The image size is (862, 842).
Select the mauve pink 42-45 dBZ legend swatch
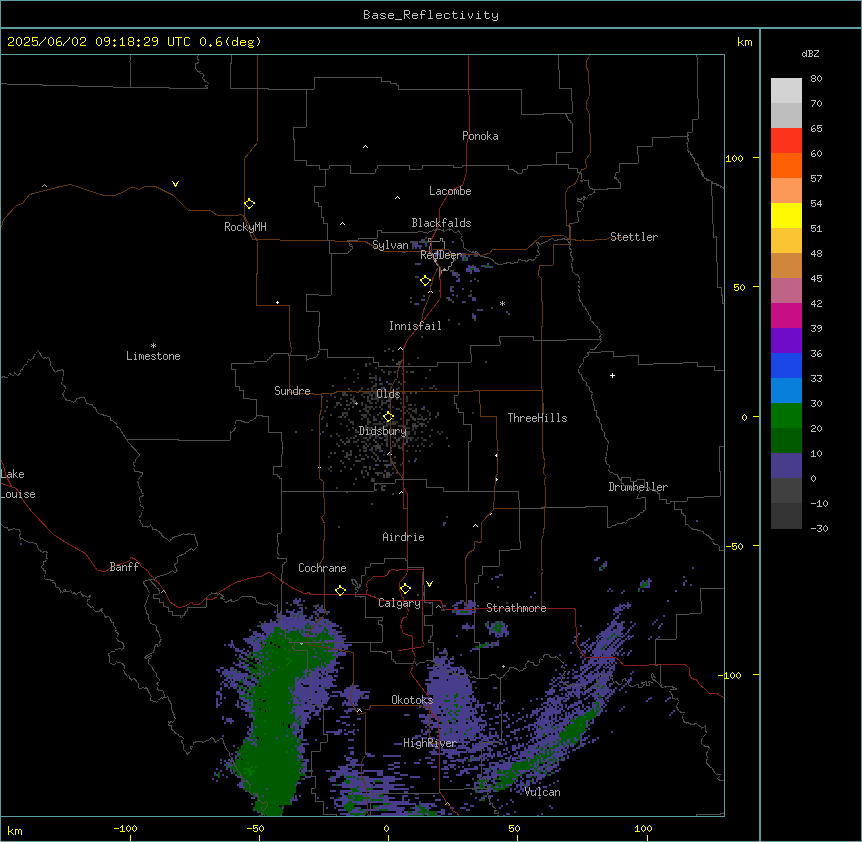pos(786,291)
